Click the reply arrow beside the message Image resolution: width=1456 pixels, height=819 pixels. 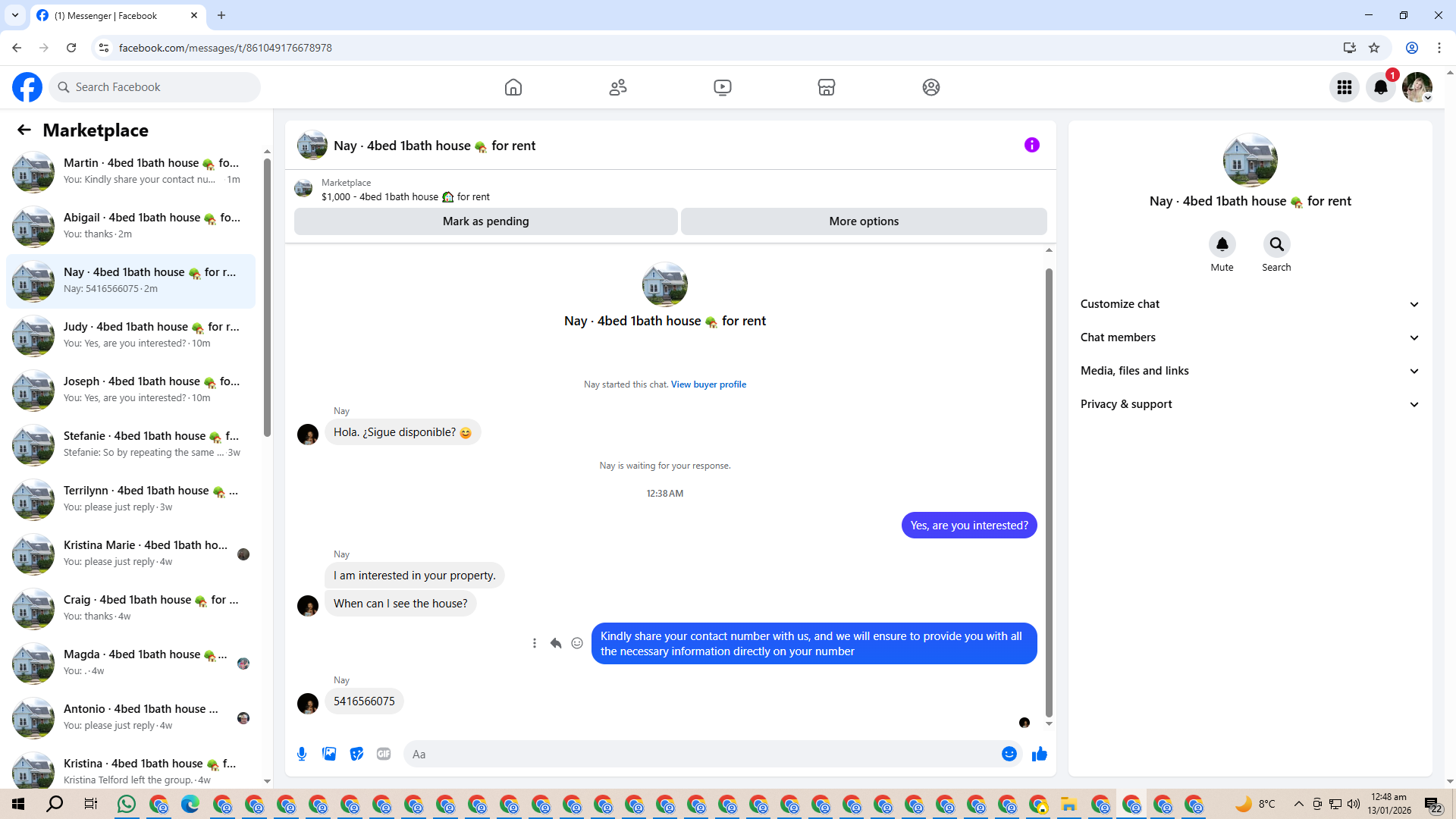click(556, 643)
